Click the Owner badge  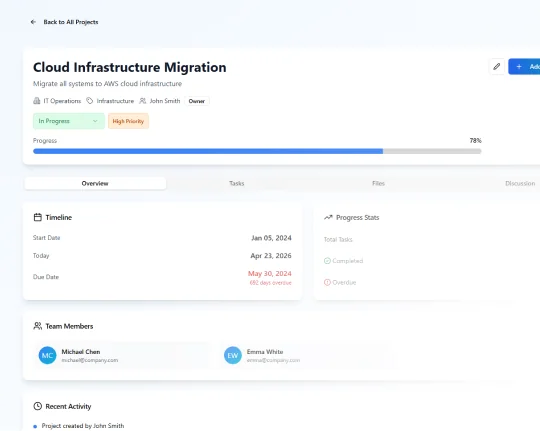point(197,101)
